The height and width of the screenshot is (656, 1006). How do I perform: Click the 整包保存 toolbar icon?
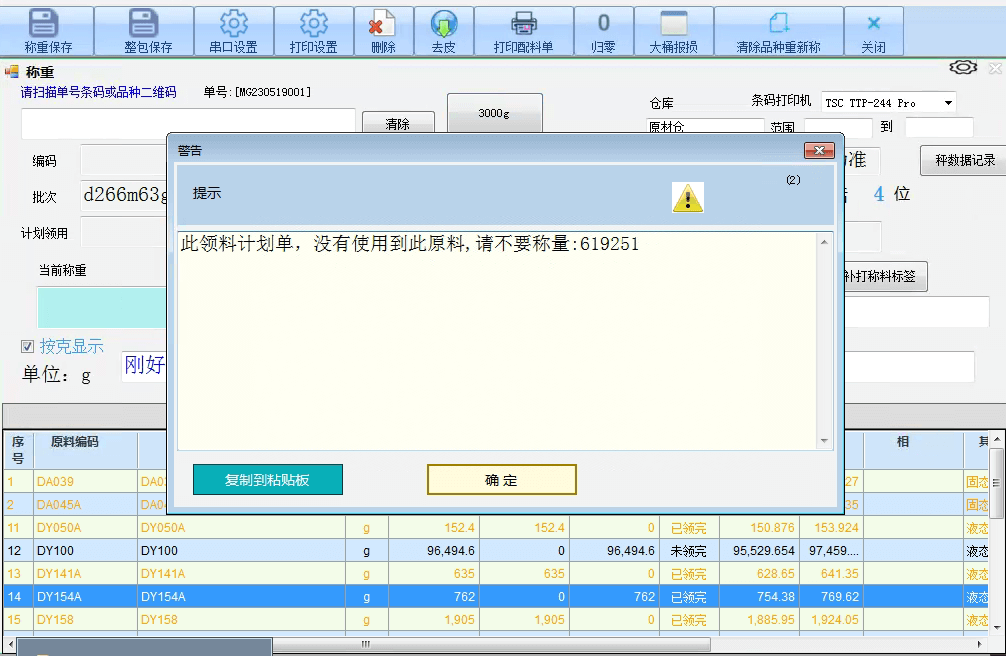pos(147,24)
